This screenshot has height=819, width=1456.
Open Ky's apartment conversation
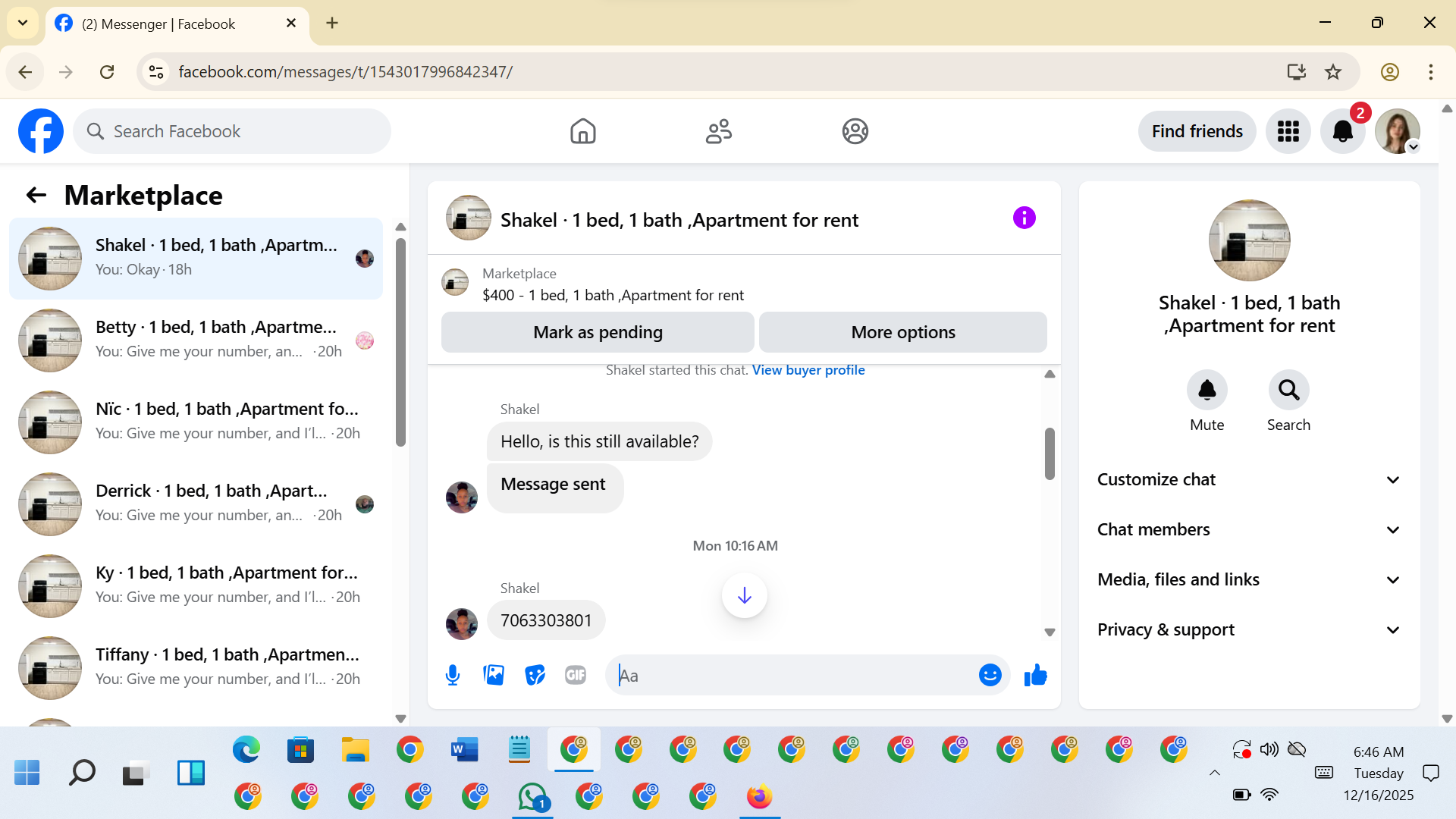196,586
